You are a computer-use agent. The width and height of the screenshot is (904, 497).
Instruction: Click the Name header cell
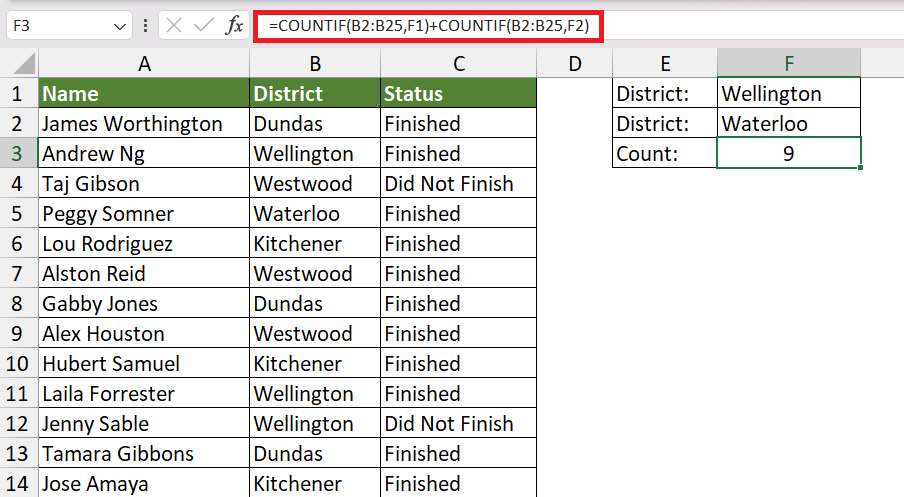coord(144,93)
